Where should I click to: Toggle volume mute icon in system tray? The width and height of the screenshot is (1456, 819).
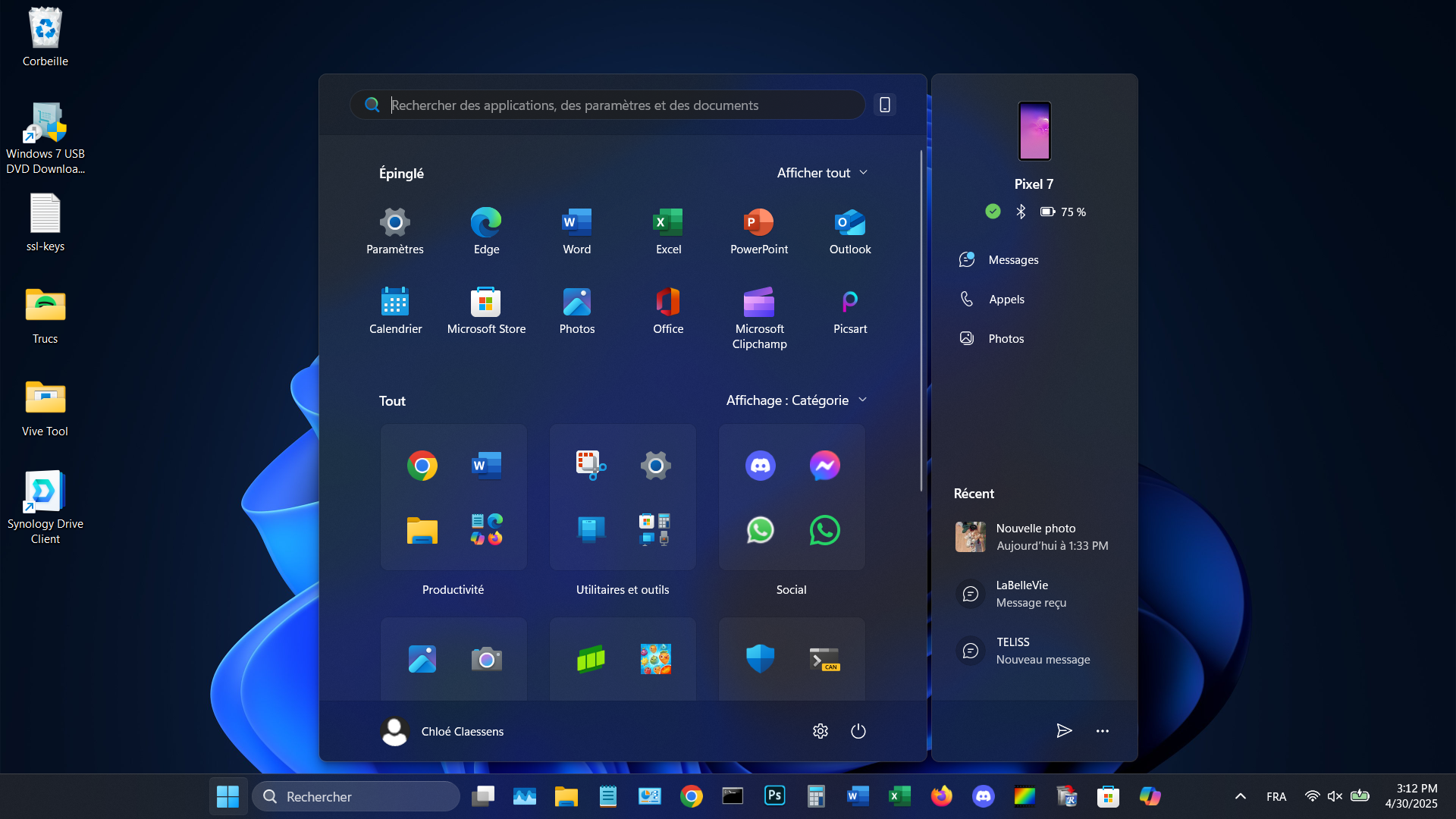1335,796
